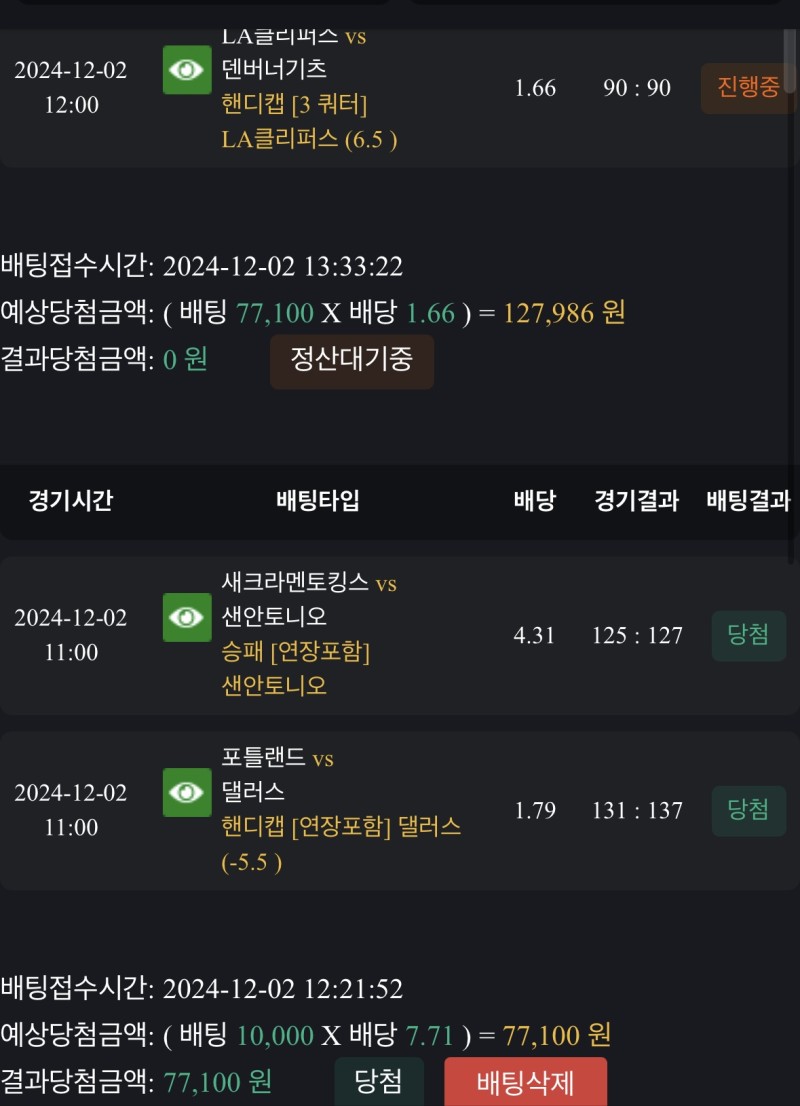Click the 당첨 badge in 새크라멘토킹스 row

click(748, 636)
